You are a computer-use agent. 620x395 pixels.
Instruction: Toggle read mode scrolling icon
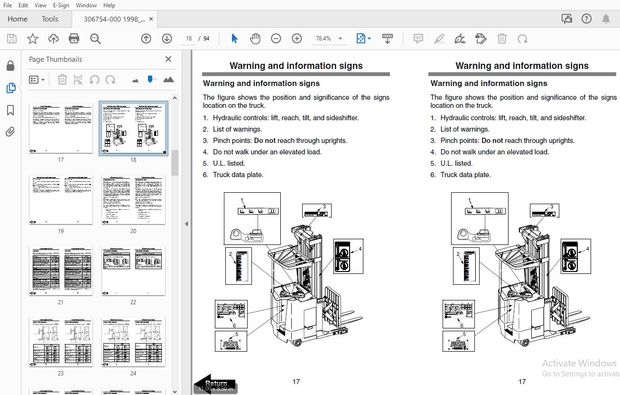[387, 39]
